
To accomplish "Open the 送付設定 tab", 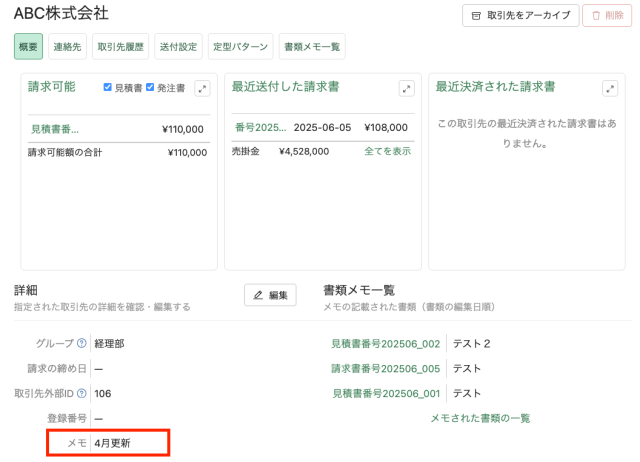I will point(179,46).
